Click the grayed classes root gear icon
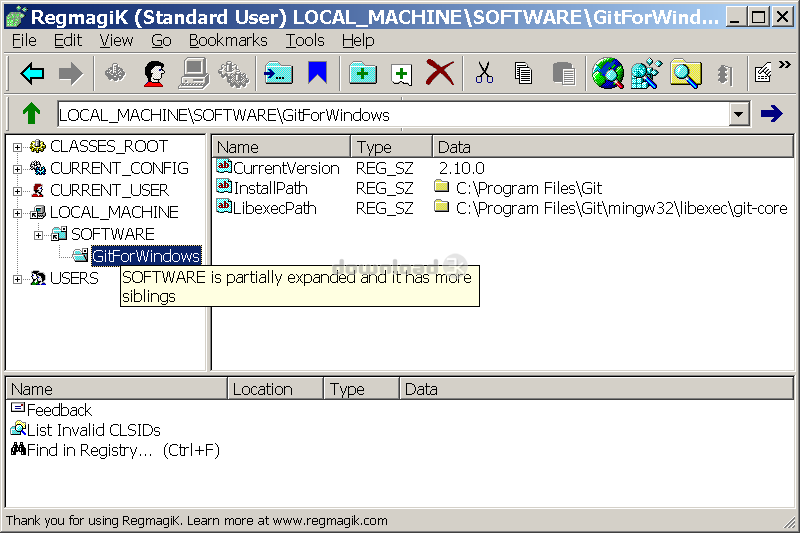 point(115,73)
